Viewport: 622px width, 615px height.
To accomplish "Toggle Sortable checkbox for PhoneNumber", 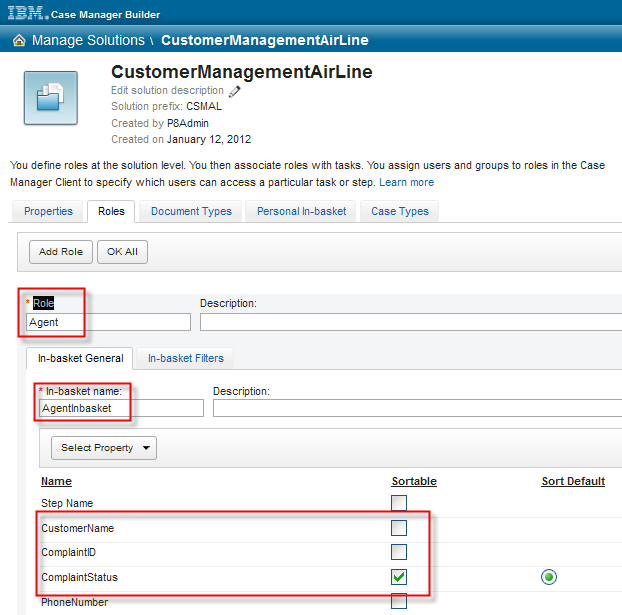I will pos(399,601).
